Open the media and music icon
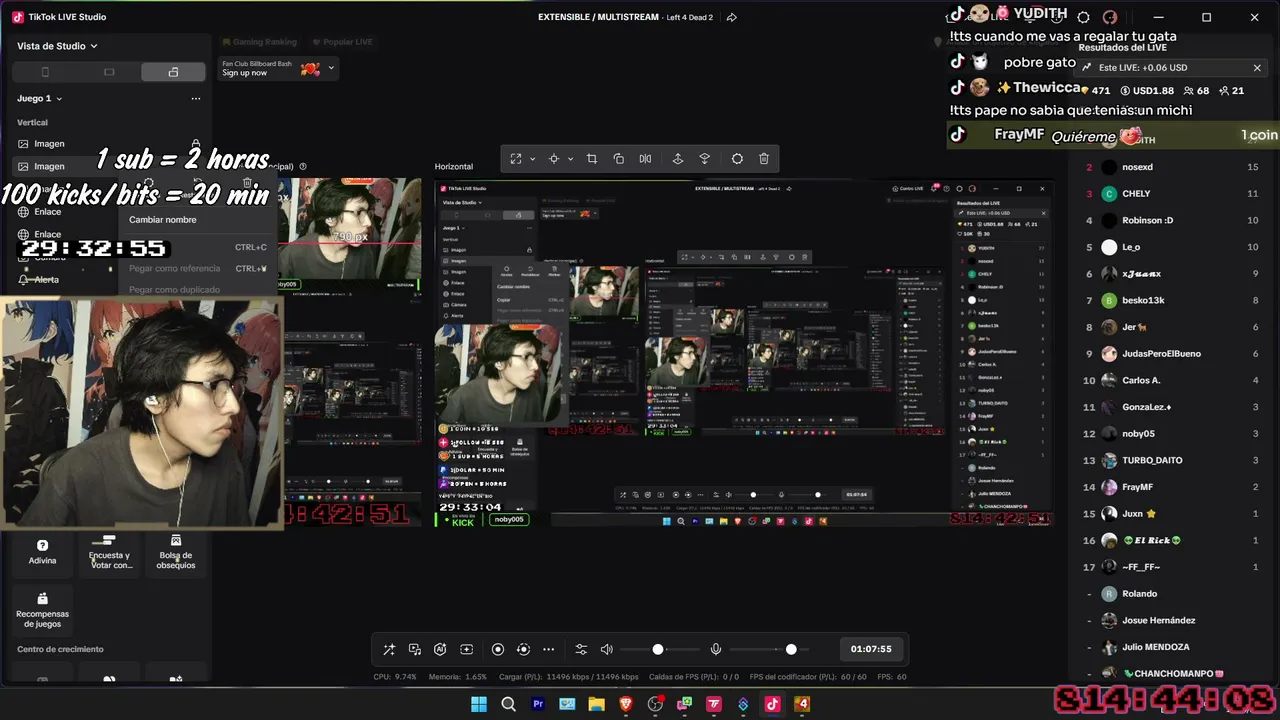The width and height of the screenshot is (1280, 720). point(415,650)
